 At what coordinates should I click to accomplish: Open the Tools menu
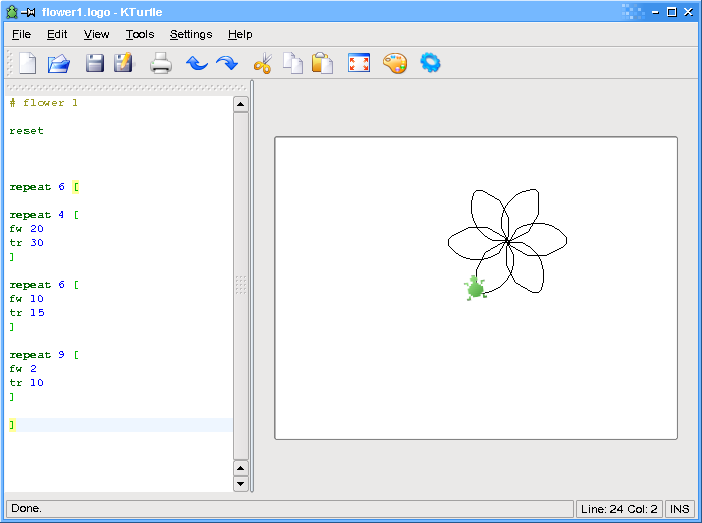[140, 34]
